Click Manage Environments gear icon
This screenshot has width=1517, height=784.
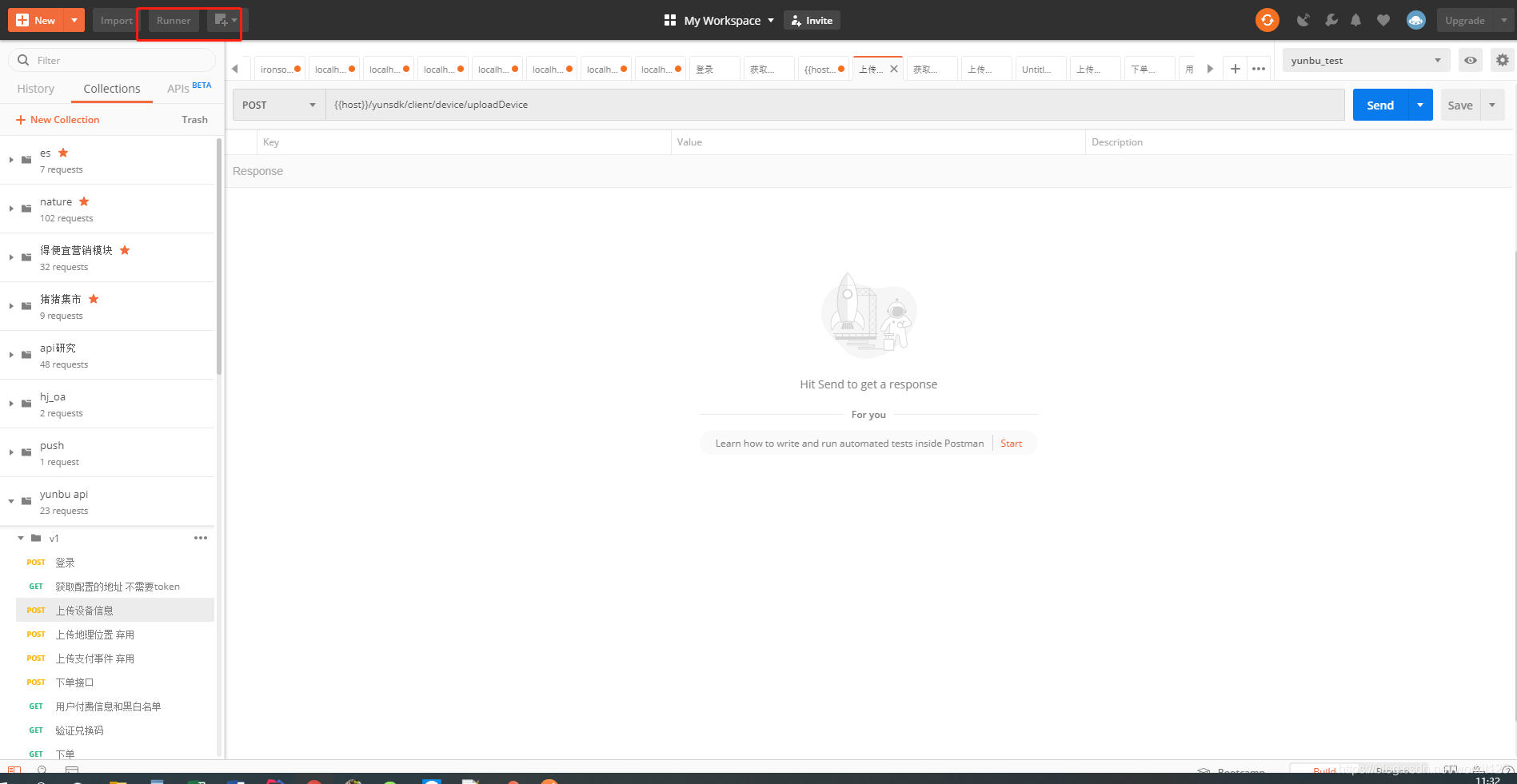point(1503,60)
